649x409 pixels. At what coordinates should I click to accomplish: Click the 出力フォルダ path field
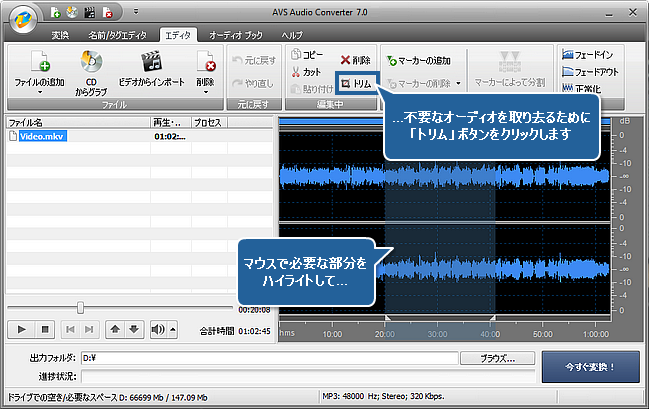click(x=269, y=358)
